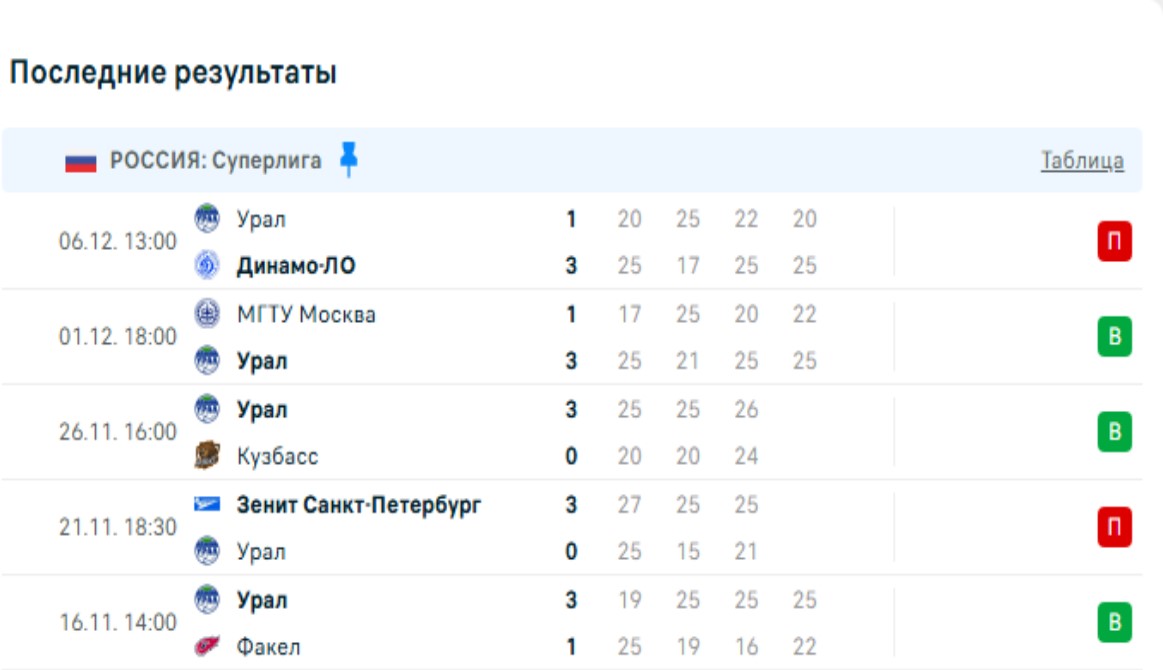Click the Динамо-ЛО team logo
This screenshot has width=1163, height=670.
pos(206,266)
